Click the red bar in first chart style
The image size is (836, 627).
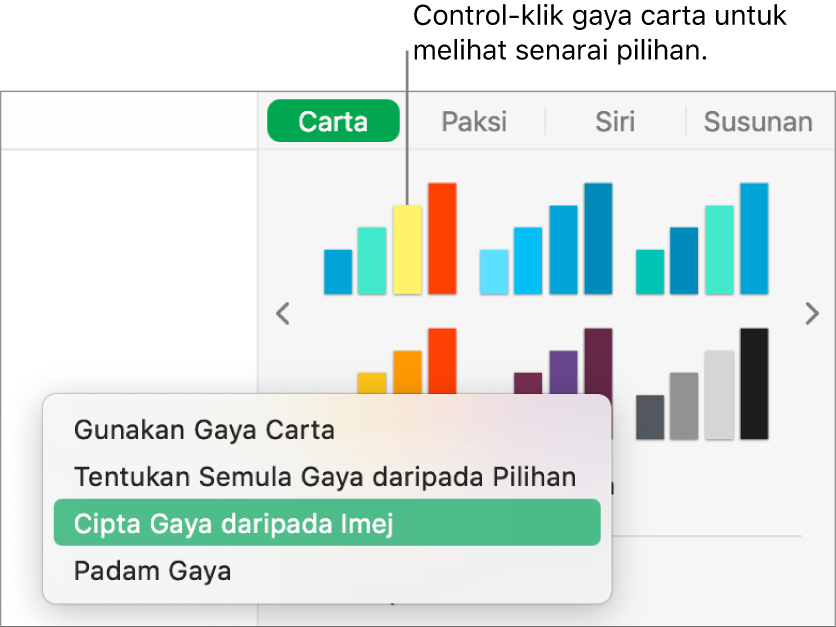pos(443,238)
